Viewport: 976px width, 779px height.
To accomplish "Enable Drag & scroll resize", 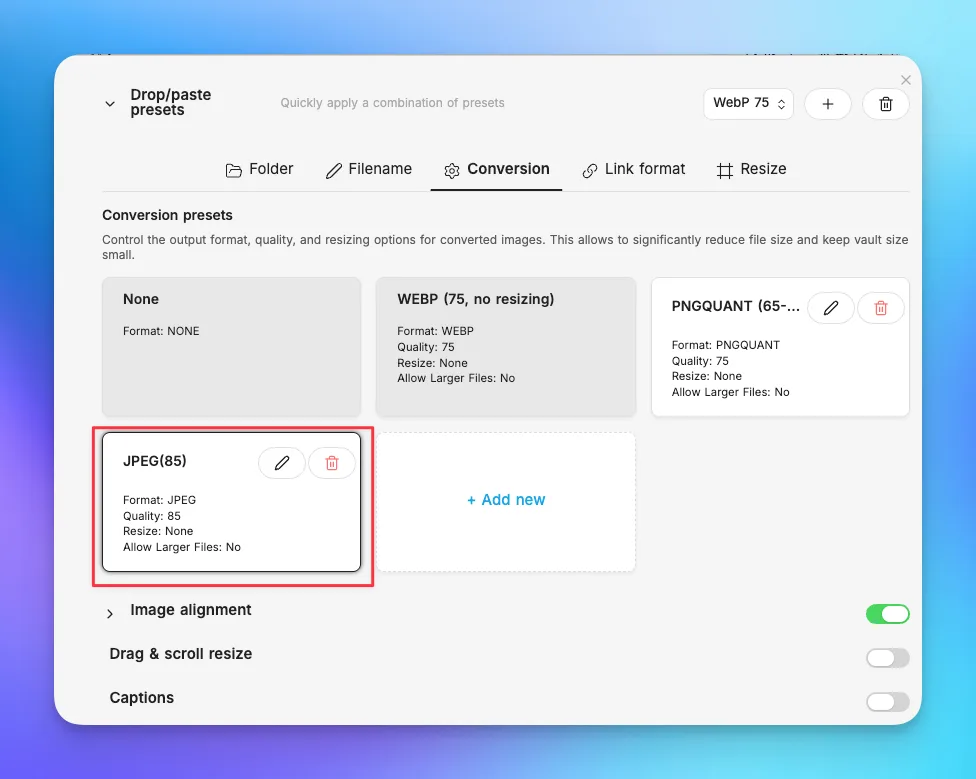I will click(x=888, y=658).
